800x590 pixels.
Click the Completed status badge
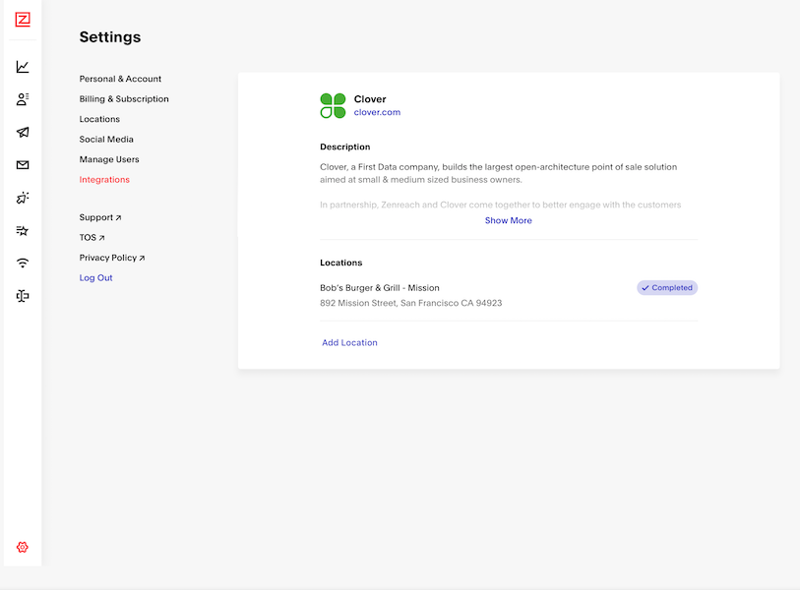pos(667,288)
